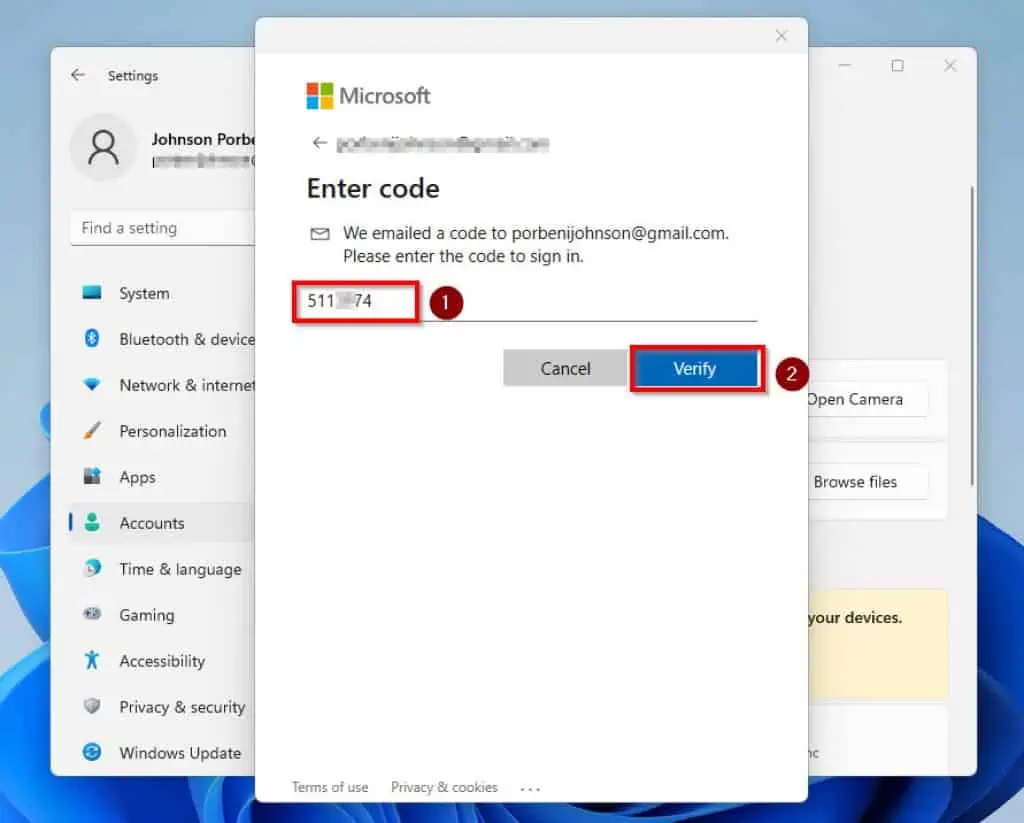Open the Terms of use link
The image size is (1024, 823).
coord(330,787)
